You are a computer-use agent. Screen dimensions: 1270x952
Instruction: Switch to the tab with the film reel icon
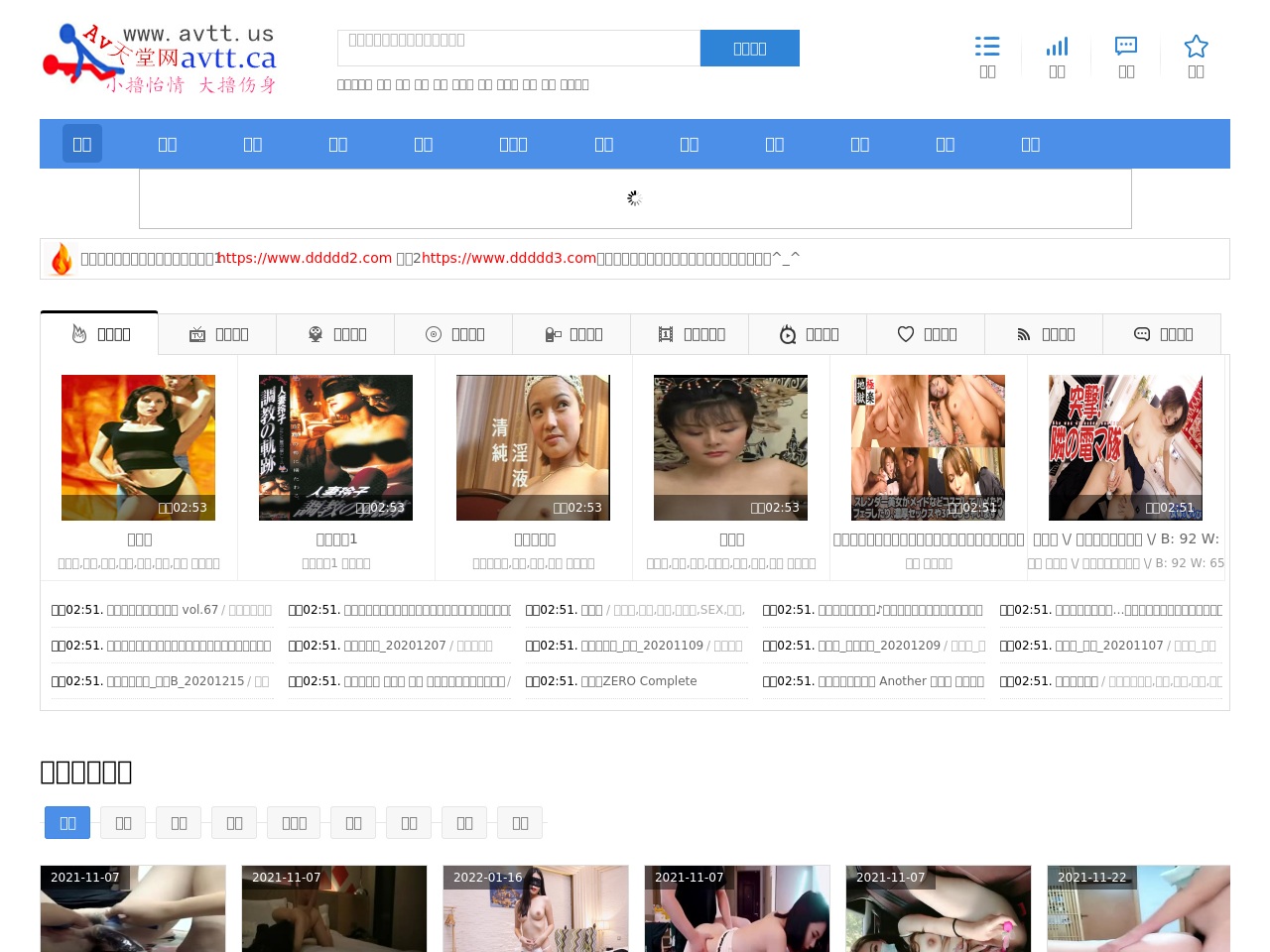[335, 334]
